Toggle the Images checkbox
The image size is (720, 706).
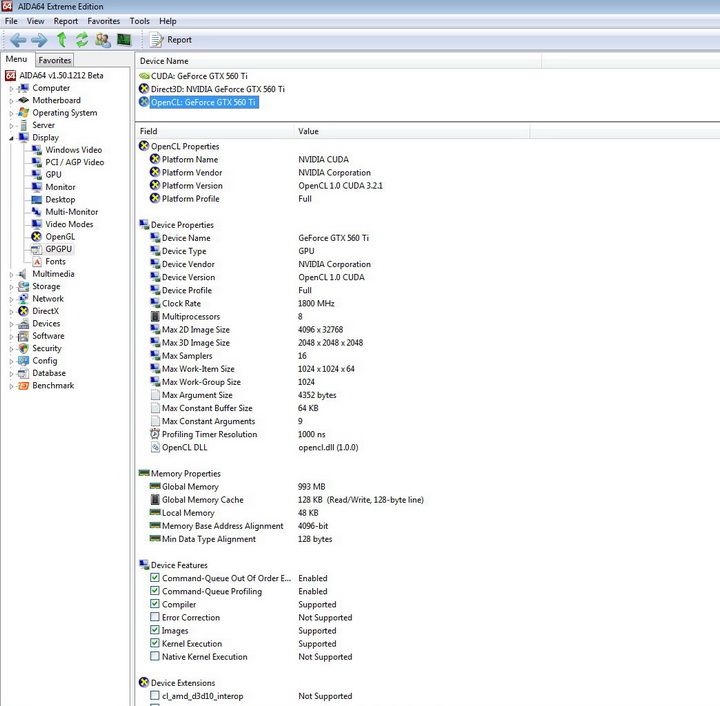point(155,630)
